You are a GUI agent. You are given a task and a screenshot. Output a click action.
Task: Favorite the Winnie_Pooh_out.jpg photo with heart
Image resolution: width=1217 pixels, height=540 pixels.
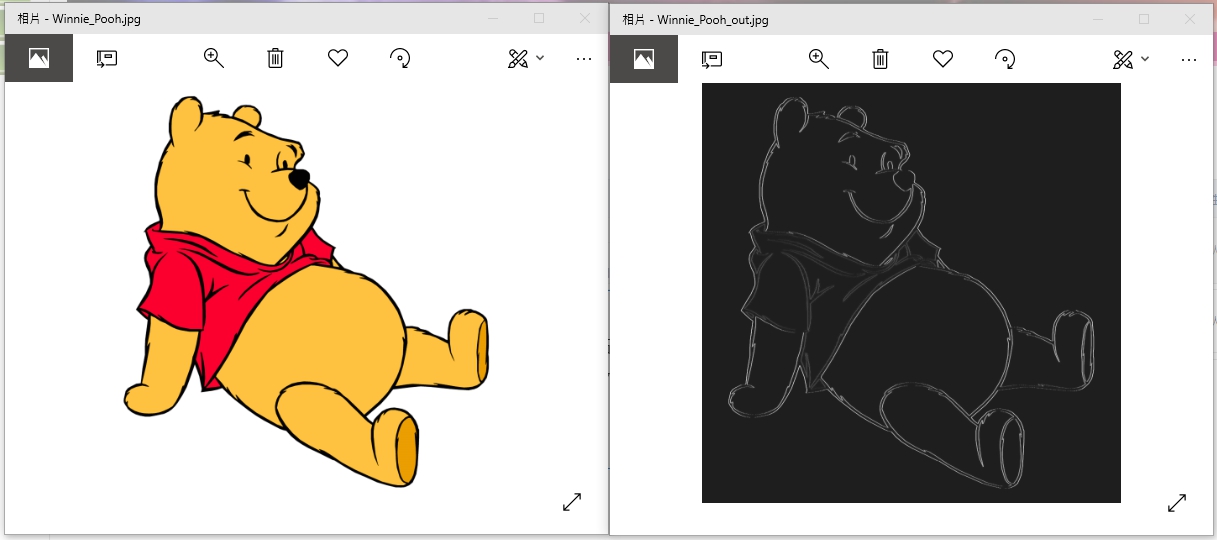click(943, 59)
